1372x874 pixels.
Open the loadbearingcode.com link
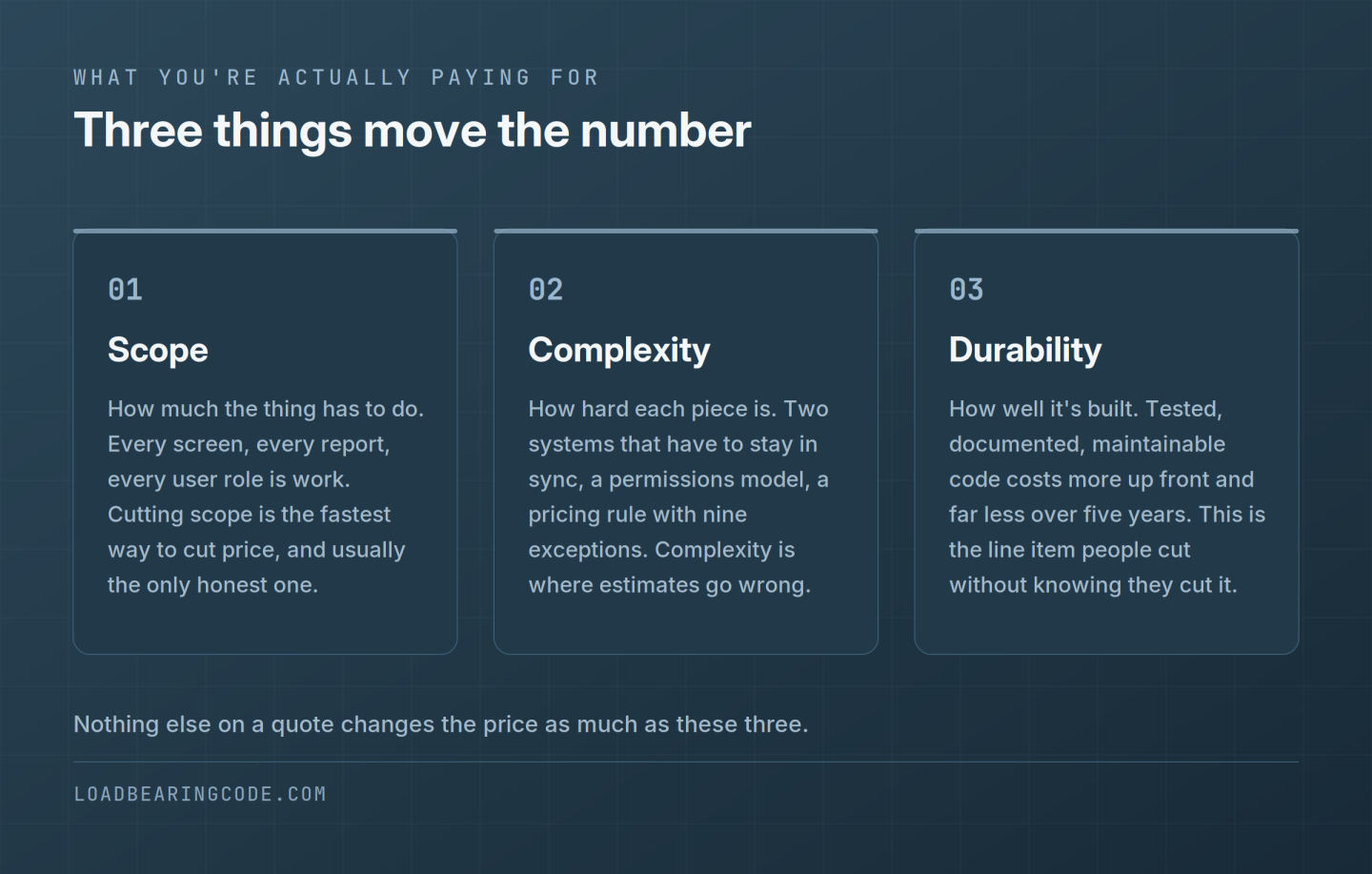[x=200, y=794]
